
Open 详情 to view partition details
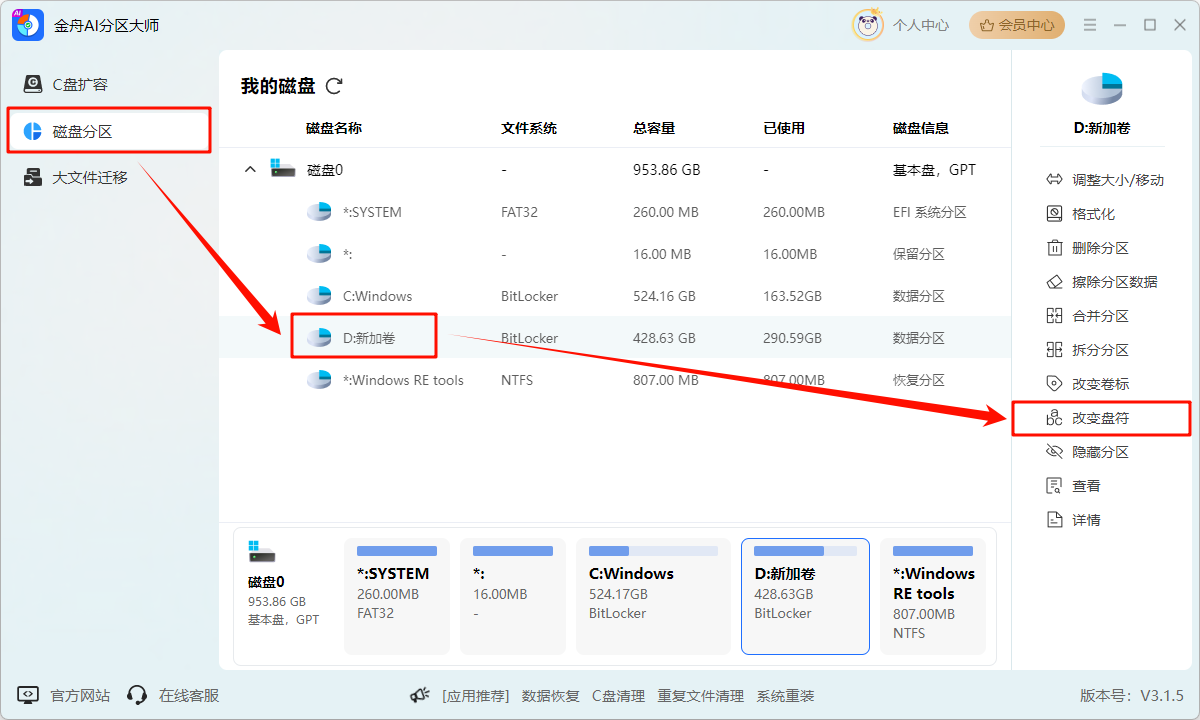point(1083,518)
